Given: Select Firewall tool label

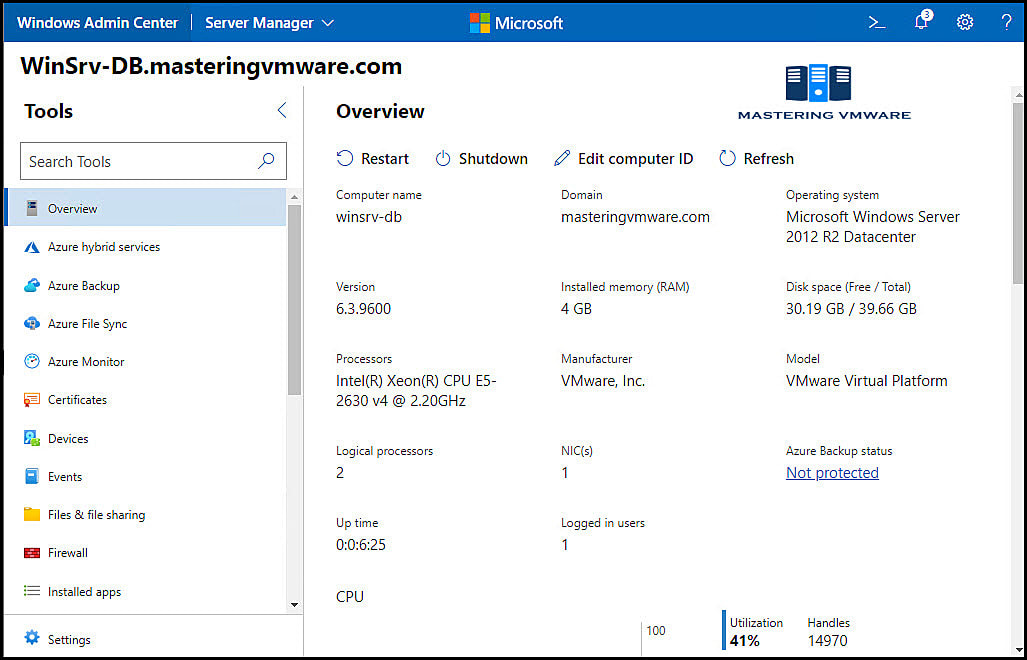Looking at the screenshot, I should click(67, 553).
